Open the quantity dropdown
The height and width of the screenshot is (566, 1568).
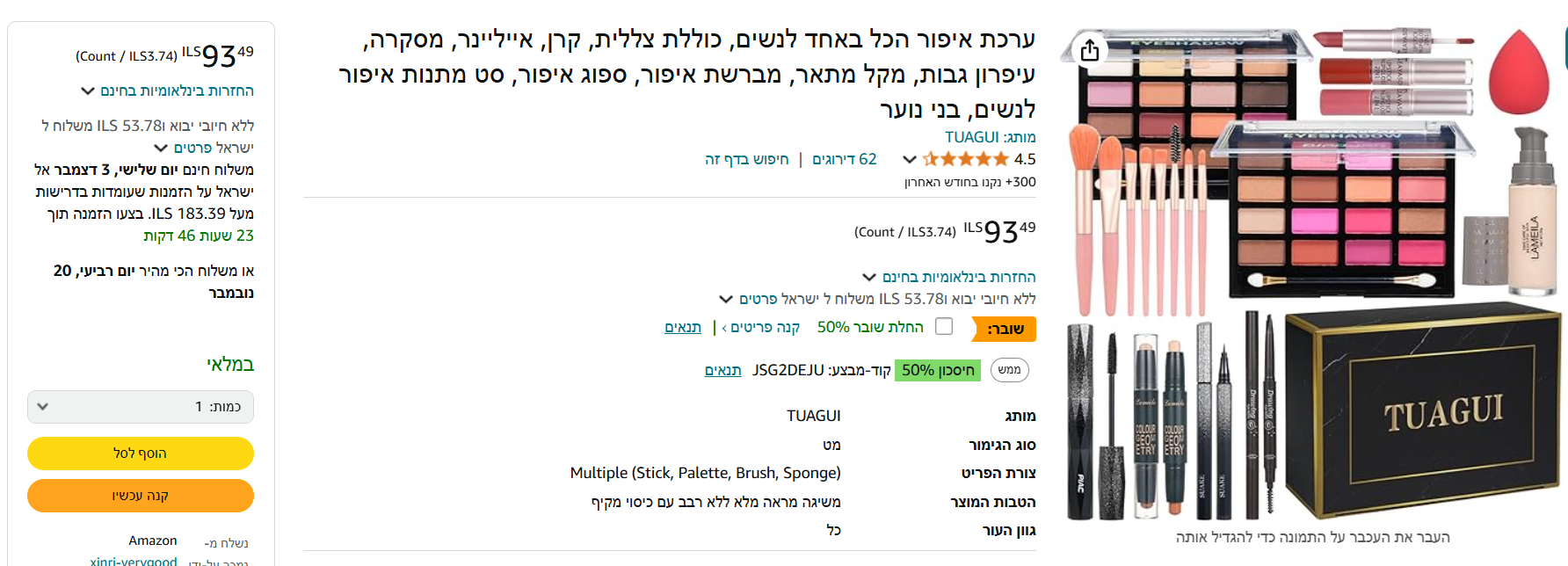pyautogui.click(x=141, y=407)
